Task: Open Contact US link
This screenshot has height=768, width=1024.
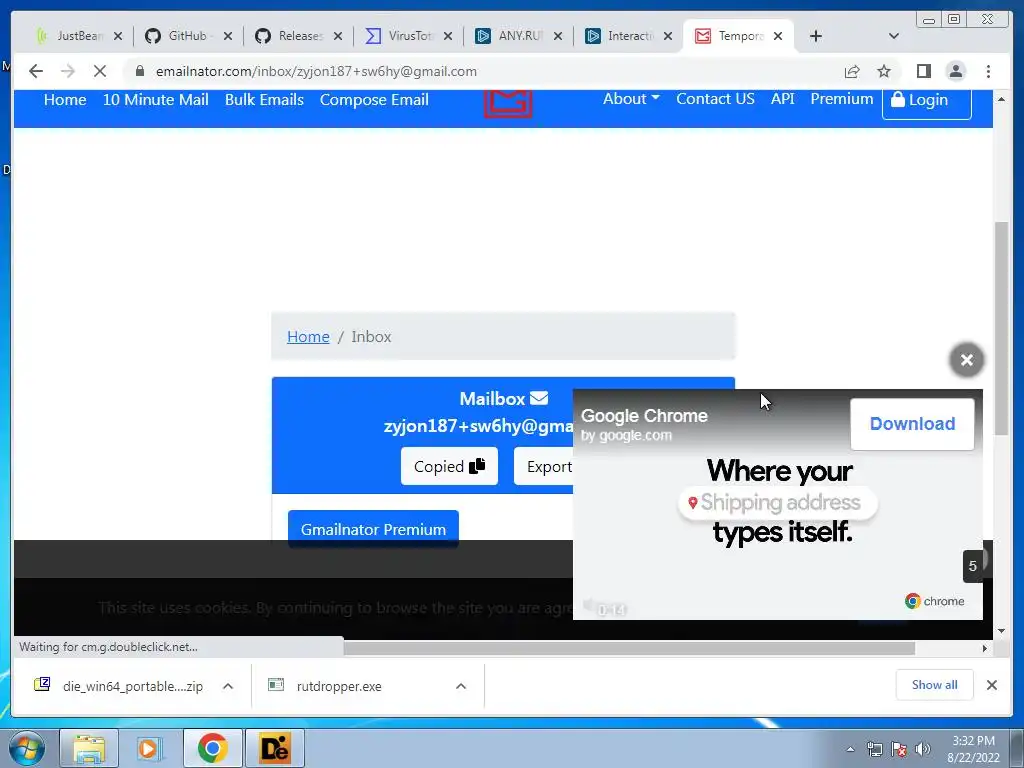Action: click(x=715, y=99)
